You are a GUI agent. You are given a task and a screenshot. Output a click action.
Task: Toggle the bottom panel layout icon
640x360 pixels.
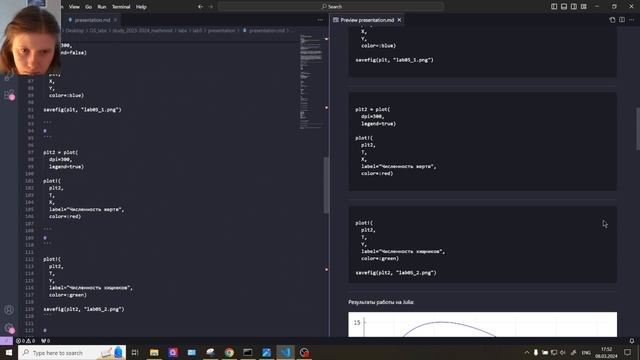[564, 7]
